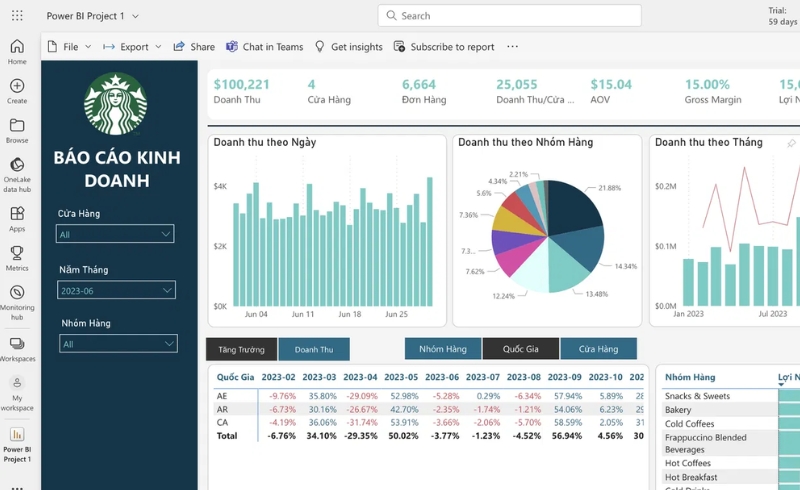
Task: Select the Tăng Trưởng button
Action: click(241, 349)
